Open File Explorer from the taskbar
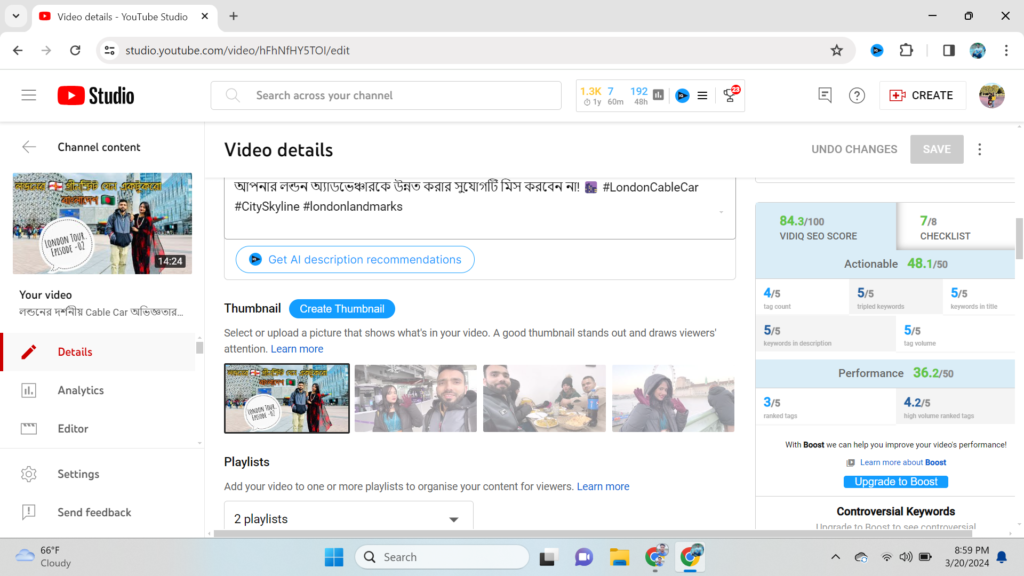The height and width of the screenshot is (576, 1024). coord(619,557)
